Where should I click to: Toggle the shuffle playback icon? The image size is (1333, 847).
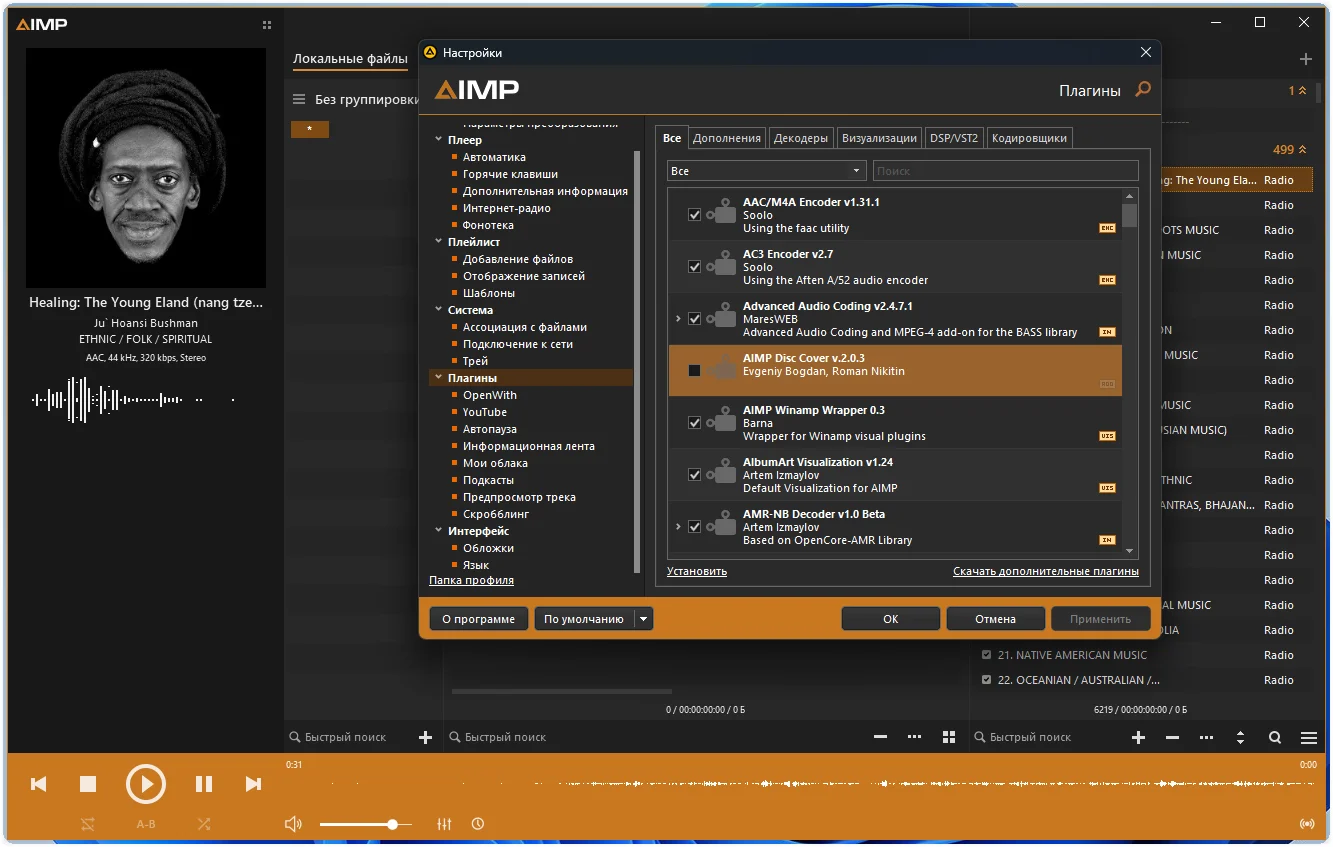click(204, 824)
